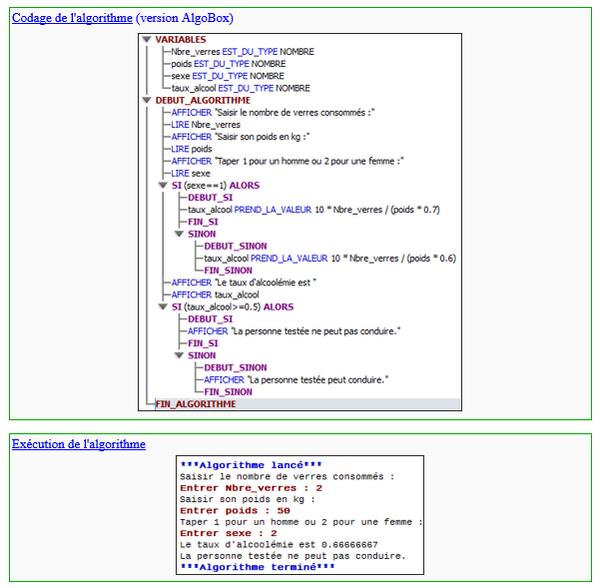Click the '(version AlgoBox)' heading text
This screenshot has width=600, height=588.
tap(184, 18)
